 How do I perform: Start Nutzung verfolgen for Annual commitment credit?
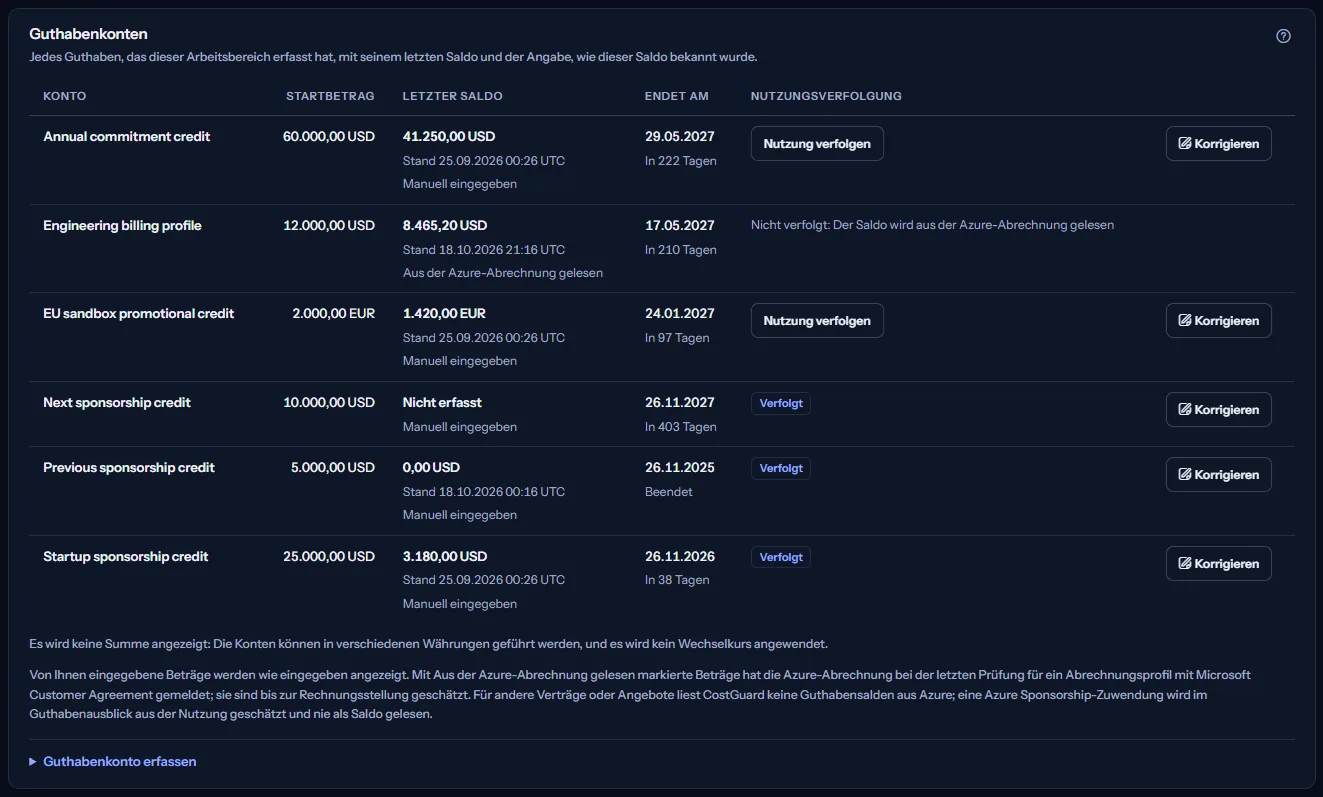tap(817, 144)
